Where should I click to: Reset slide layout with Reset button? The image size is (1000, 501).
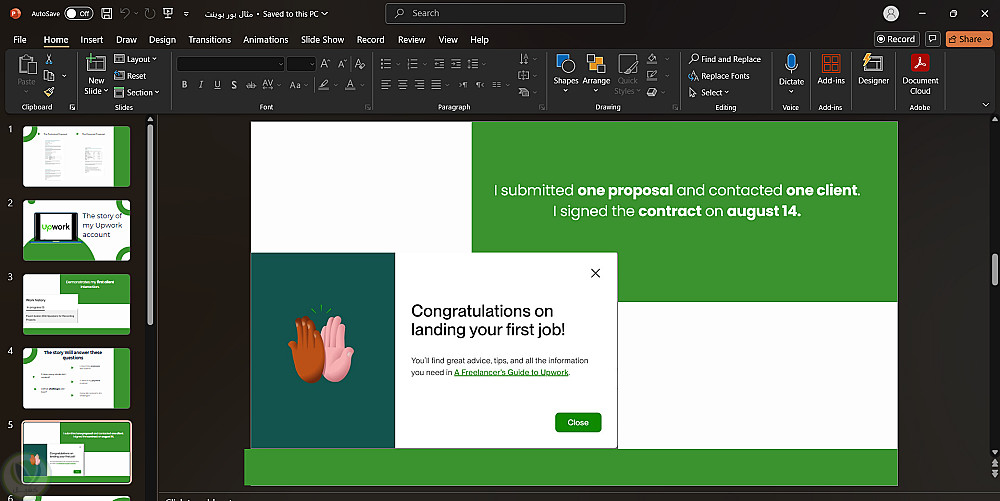tap(130, 76)
